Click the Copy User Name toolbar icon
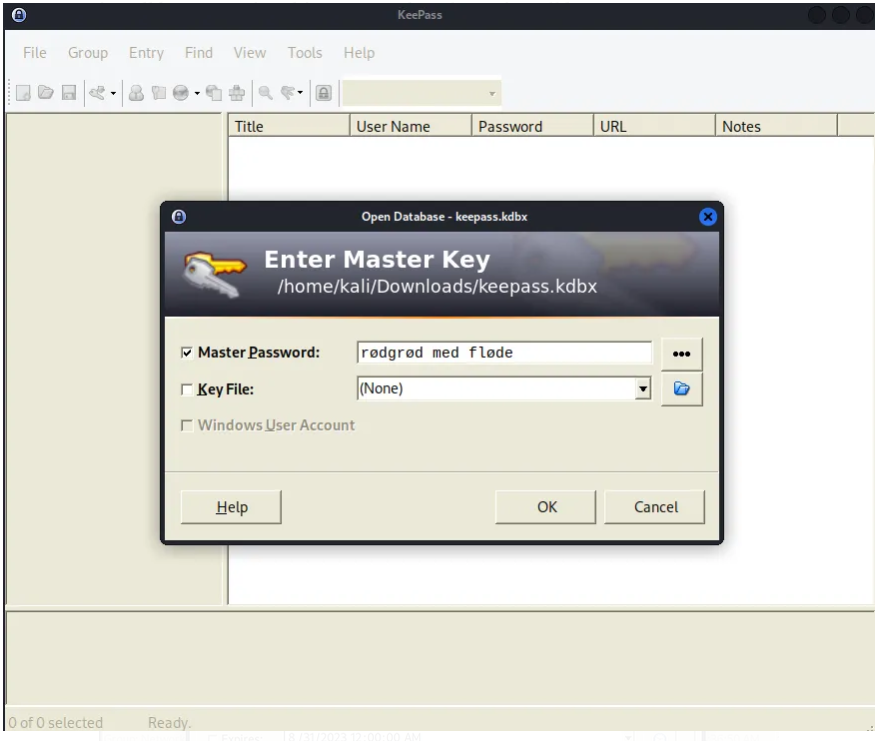The height and width of the screenshot is (741, 882). tap(136, 93)
